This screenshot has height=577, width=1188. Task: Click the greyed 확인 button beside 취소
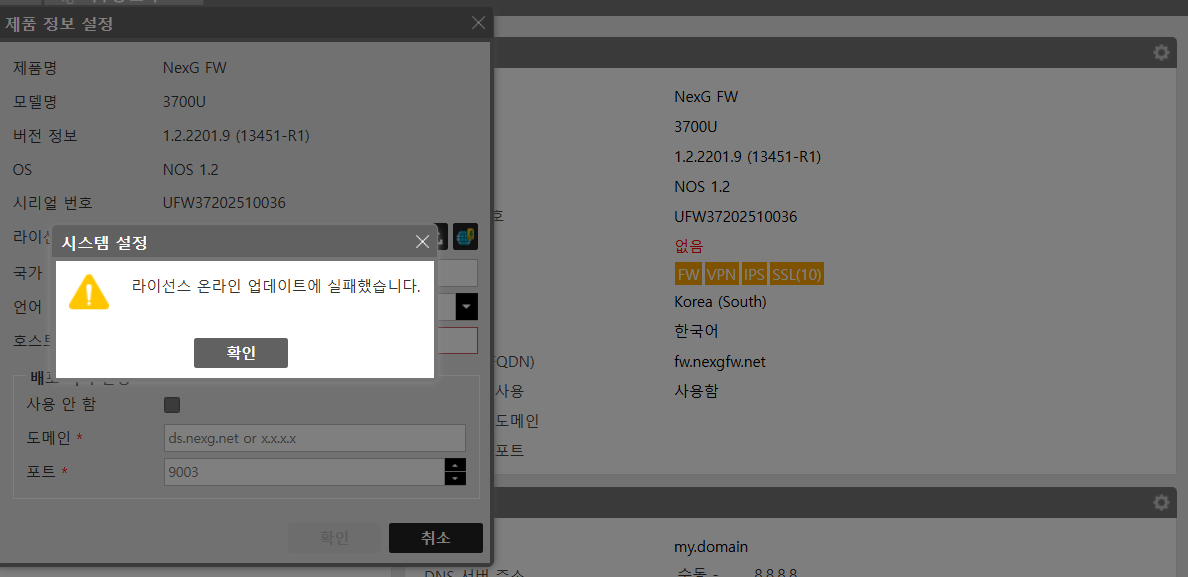(x=334, y=538)
